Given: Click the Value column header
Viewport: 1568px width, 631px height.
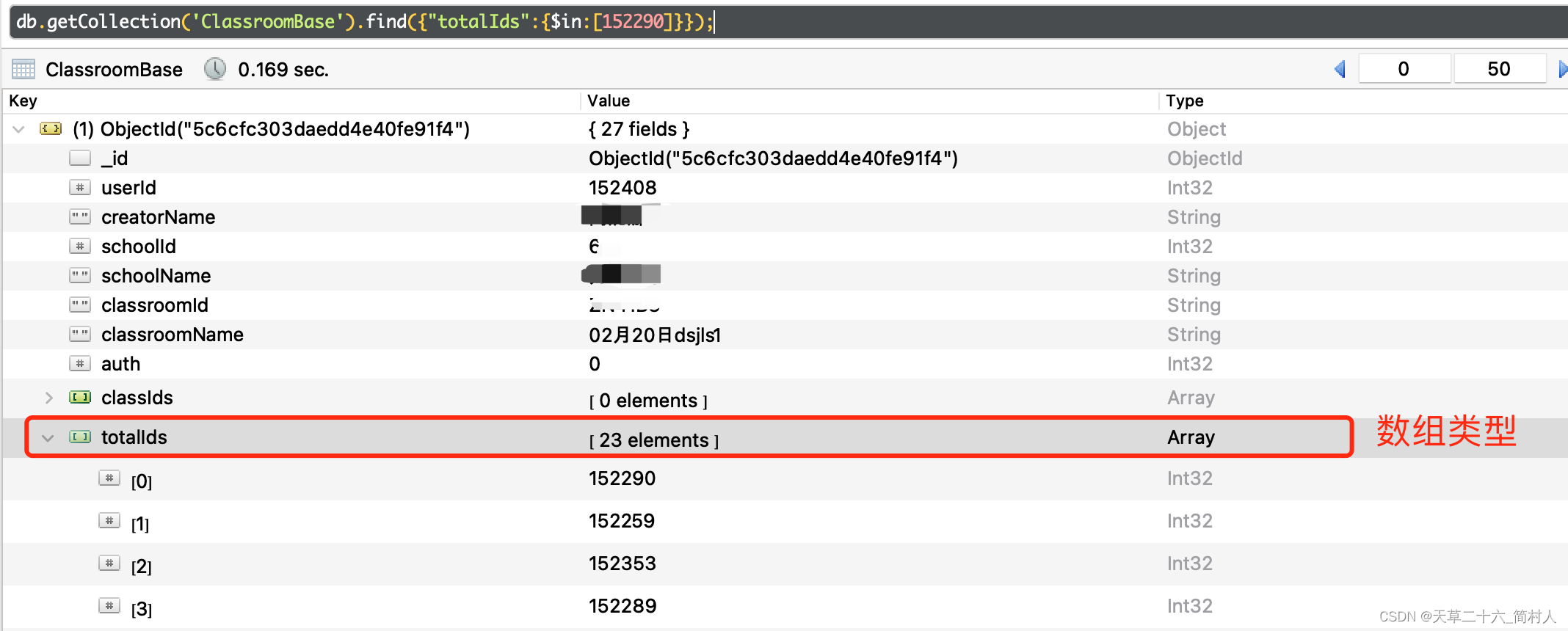Looking at the screenshot, I should tap(609, 101).
